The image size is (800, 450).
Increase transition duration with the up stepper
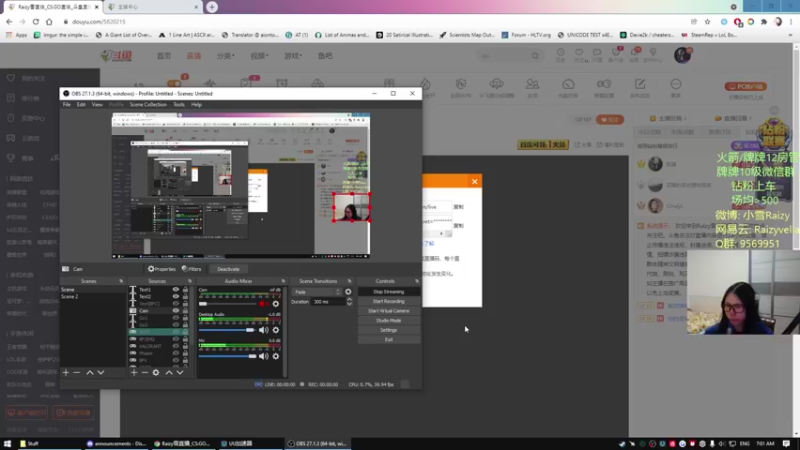coord(349,300)
